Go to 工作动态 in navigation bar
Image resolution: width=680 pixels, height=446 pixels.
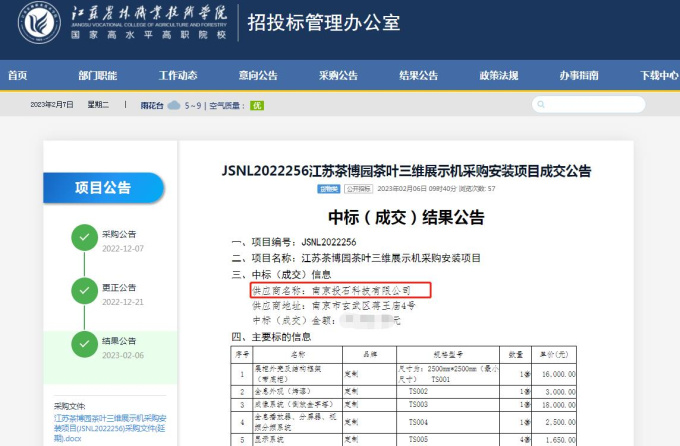[x=178, y=76]
